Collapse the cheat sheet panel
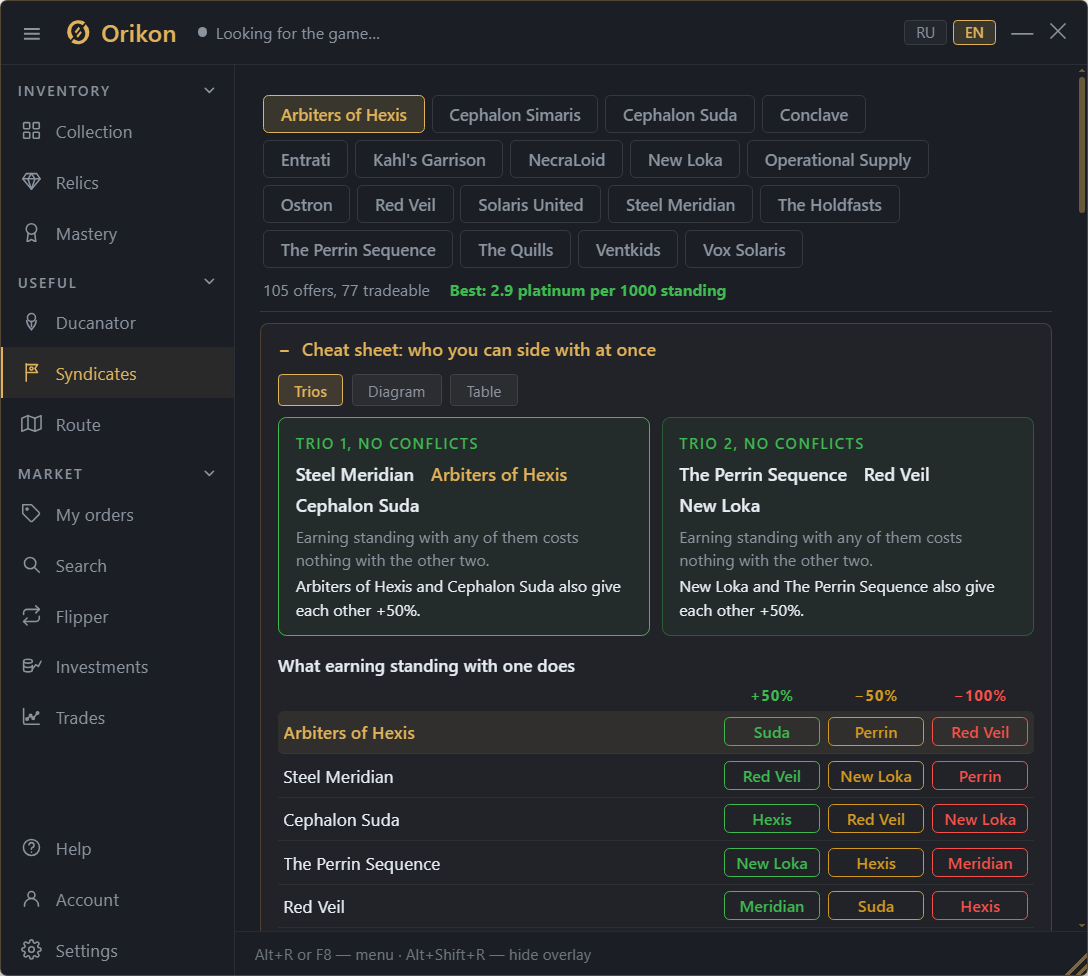Screen dimensions: 1088x976 pyautogui.click(x=284, y=350)
